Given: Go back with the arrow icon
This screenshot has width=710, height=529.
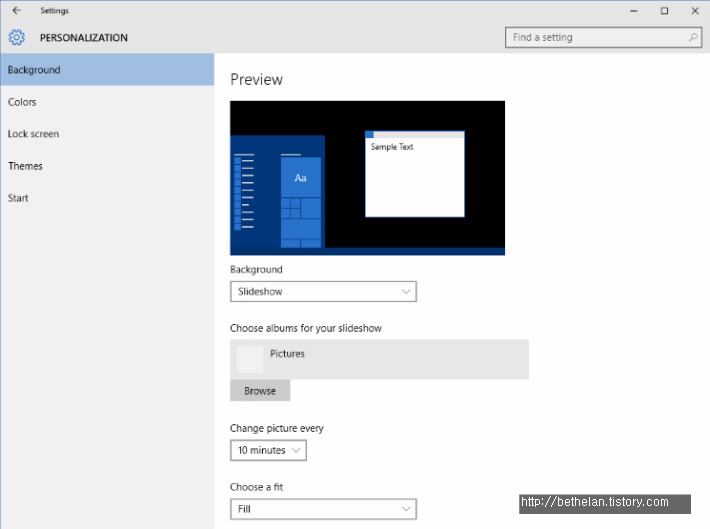Looking at the screenshot, I should (x=17, y=10).
